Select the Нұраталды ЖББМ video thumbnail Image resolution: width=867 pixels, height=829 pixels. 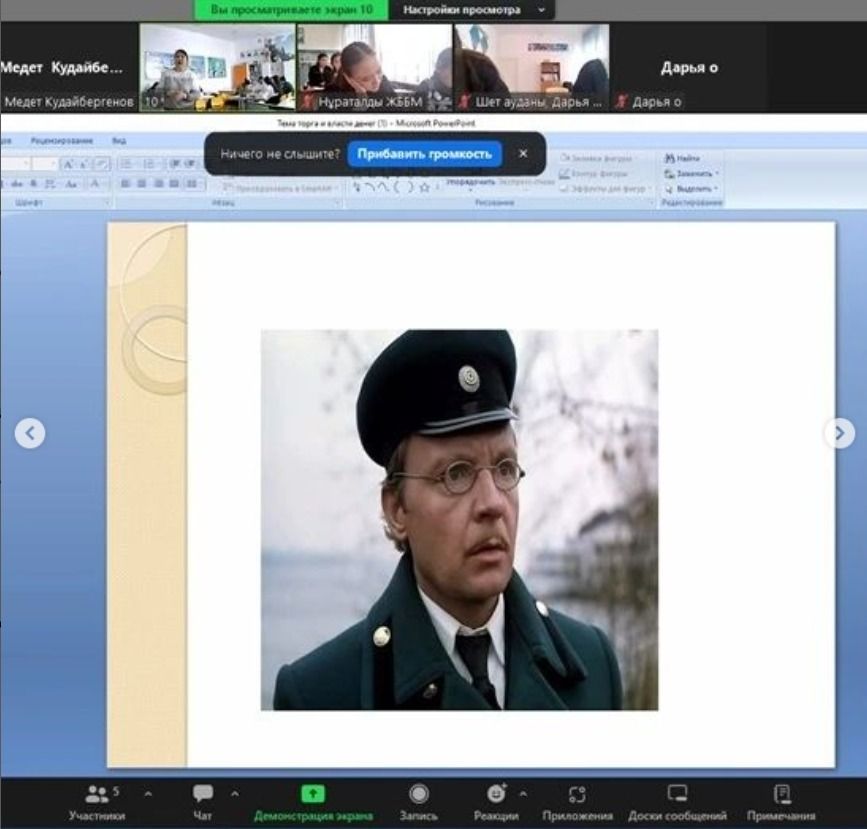point(375,66)
